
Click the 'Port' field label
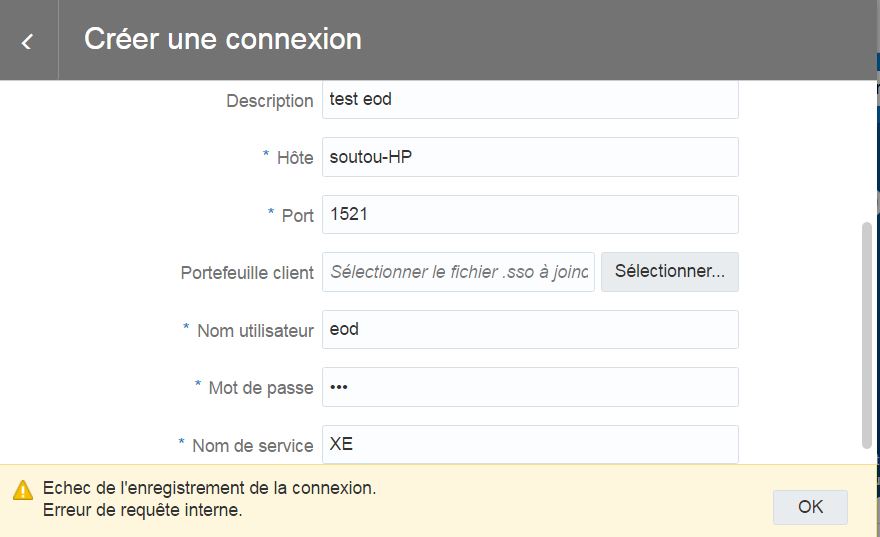coord(297,216)
